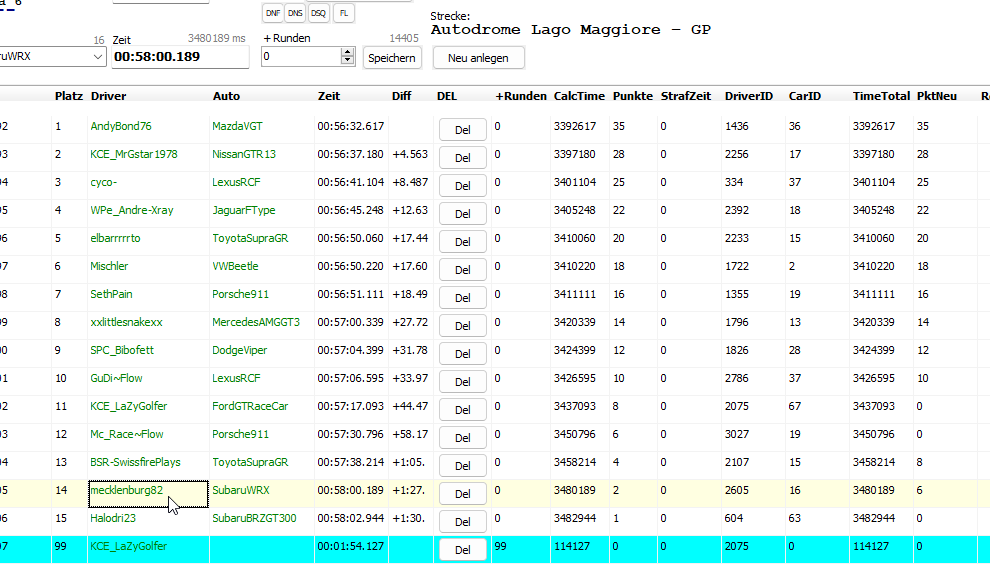The width and height of the screenshot is (990, 587).
Task: Click the FL fastest lap button
Action: pyautogui.click(x=344, y=13)
